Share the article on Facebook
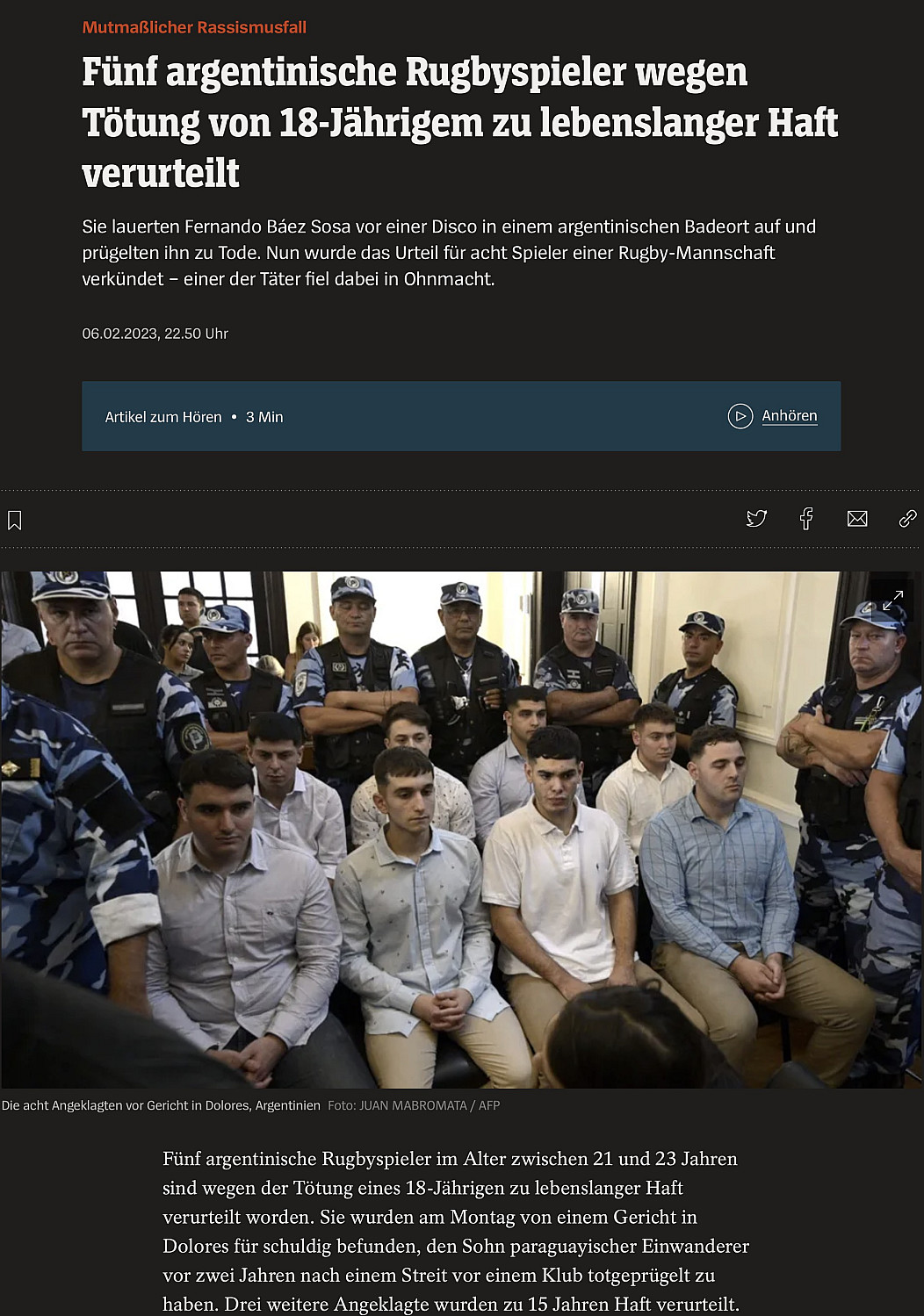Screen dimensions: 924x1316 [806, 519]
